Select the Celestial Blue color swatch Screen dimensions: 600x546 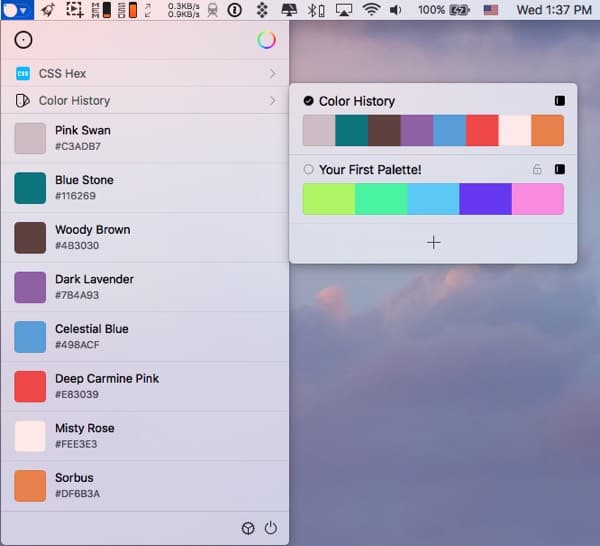(30, 337)
